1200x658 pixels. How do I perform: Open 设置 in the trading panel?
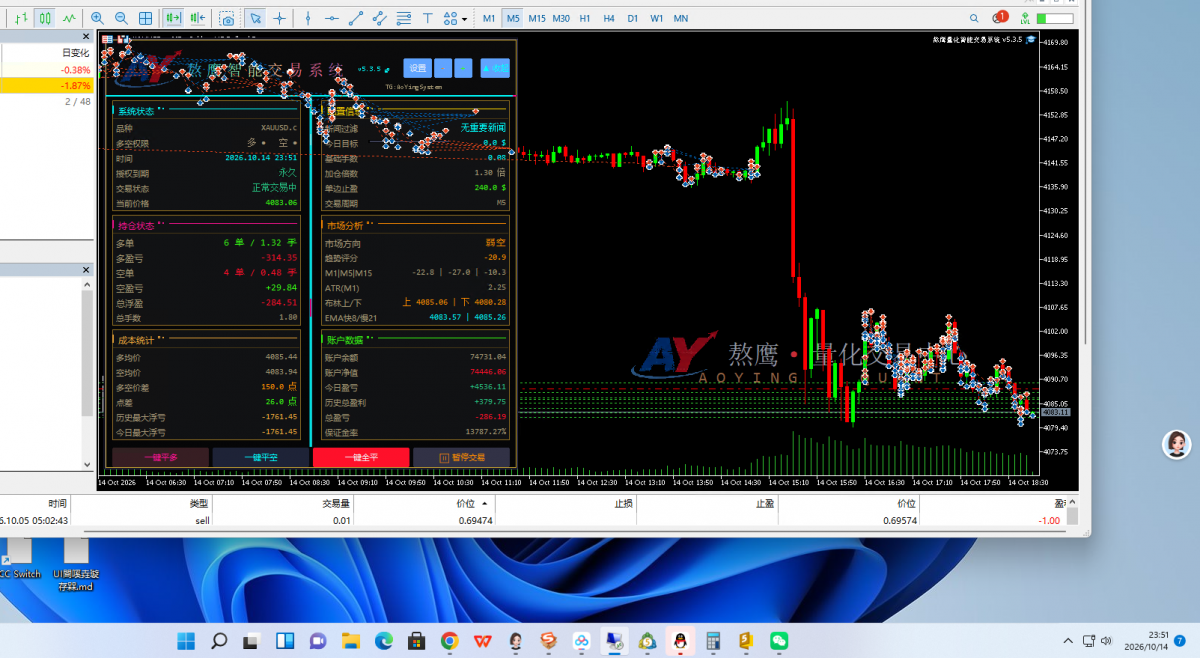(418, 68)
